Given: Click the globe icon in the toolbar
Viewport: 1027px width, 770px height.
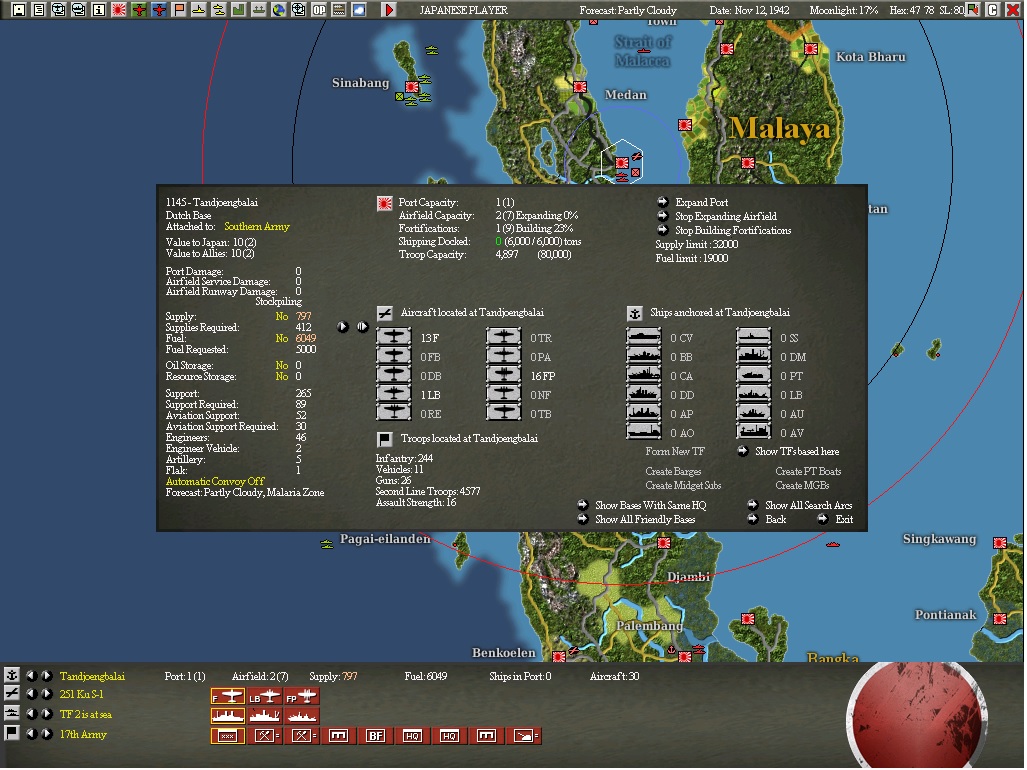Looking at the screenshot, I should [x=278, y=10].
